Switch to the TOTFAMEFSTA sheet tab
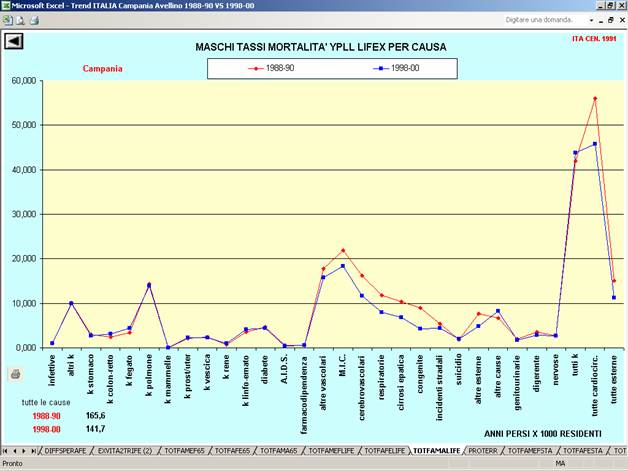The width and height of the screenshot is (628, 471). [530, 451]
